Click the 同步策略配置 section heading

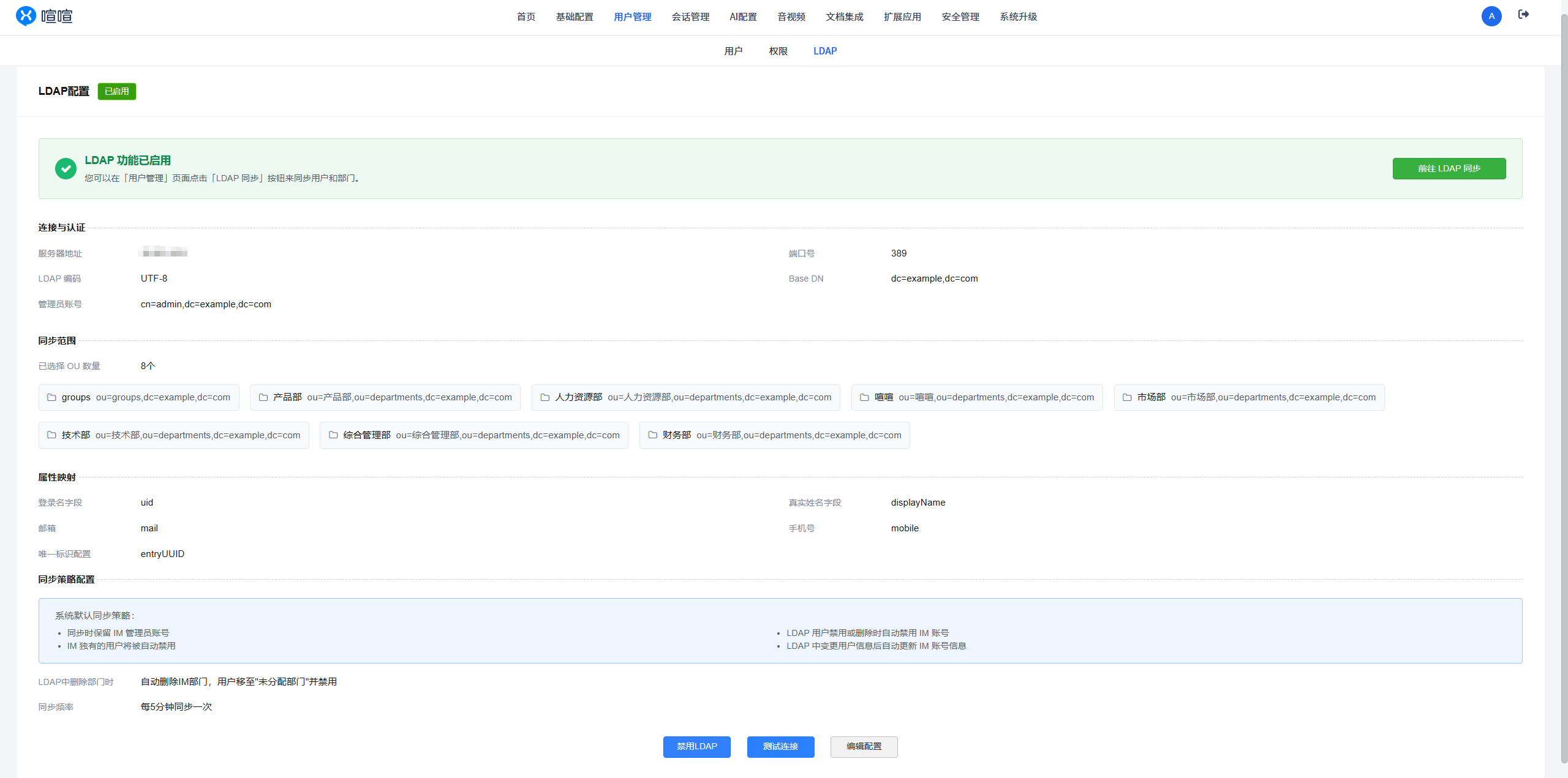[x=66, y=580]
